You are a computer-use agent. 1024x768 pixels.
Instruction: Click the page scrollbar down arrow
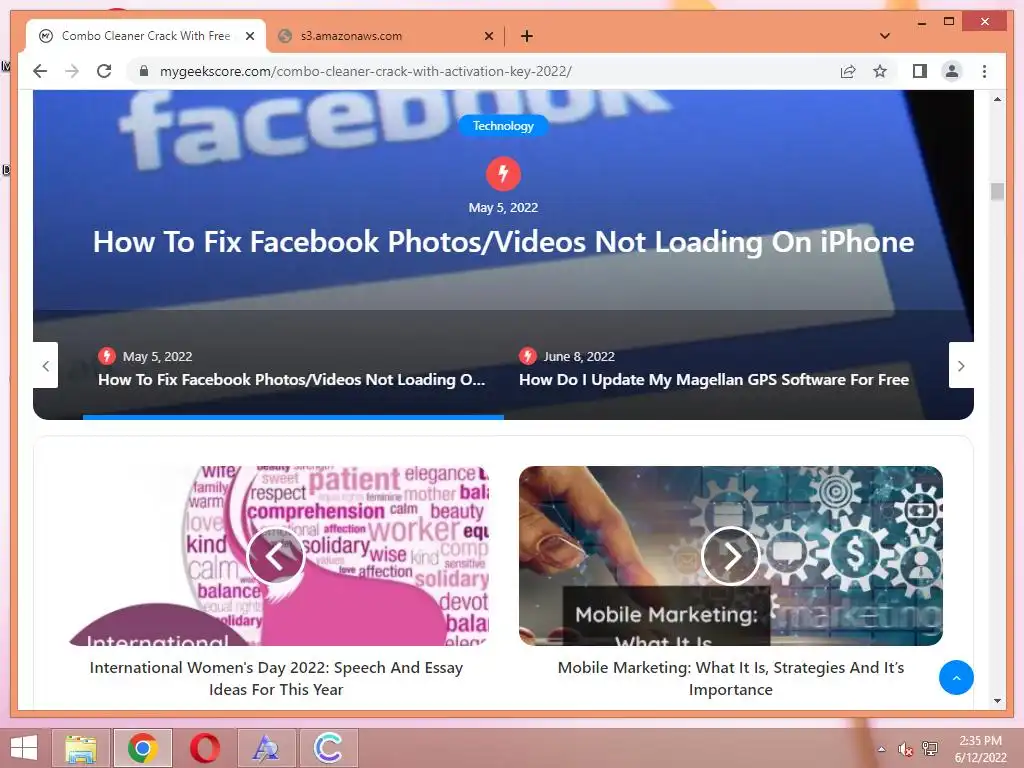[997, 701]
